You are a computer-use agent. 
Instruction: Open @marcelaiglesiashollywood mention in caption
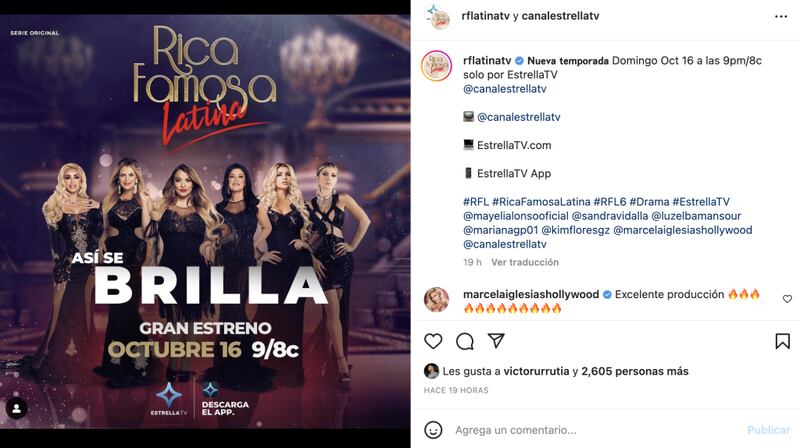(683, 230)
